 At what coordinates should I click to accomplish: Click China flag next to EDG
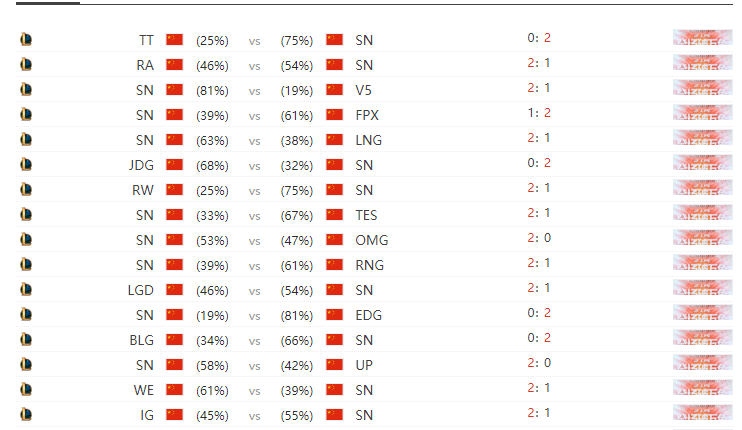334,315
